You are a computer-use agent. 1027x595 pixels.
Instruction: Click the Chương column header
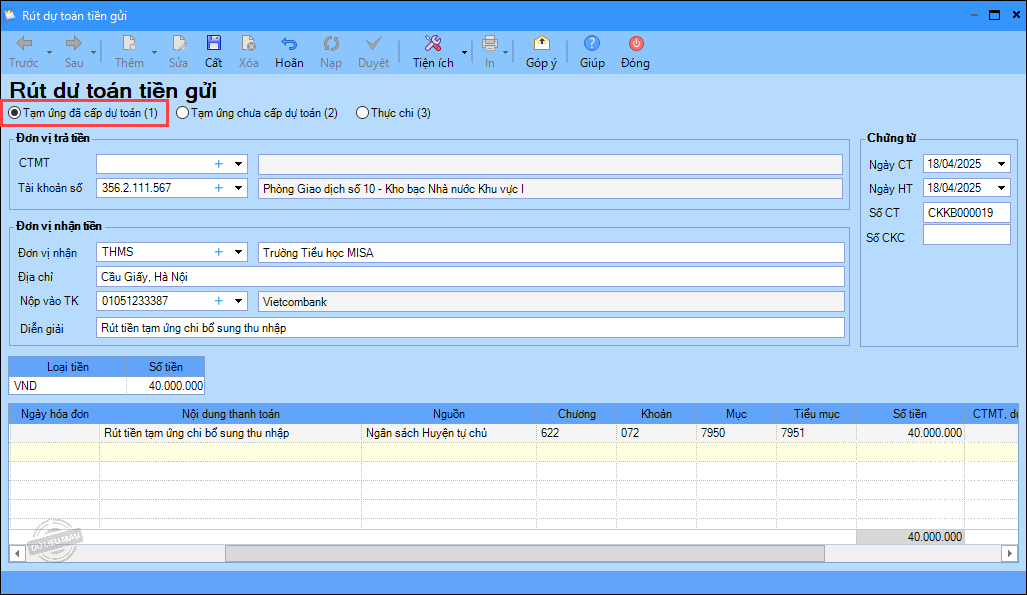(576, 414)
